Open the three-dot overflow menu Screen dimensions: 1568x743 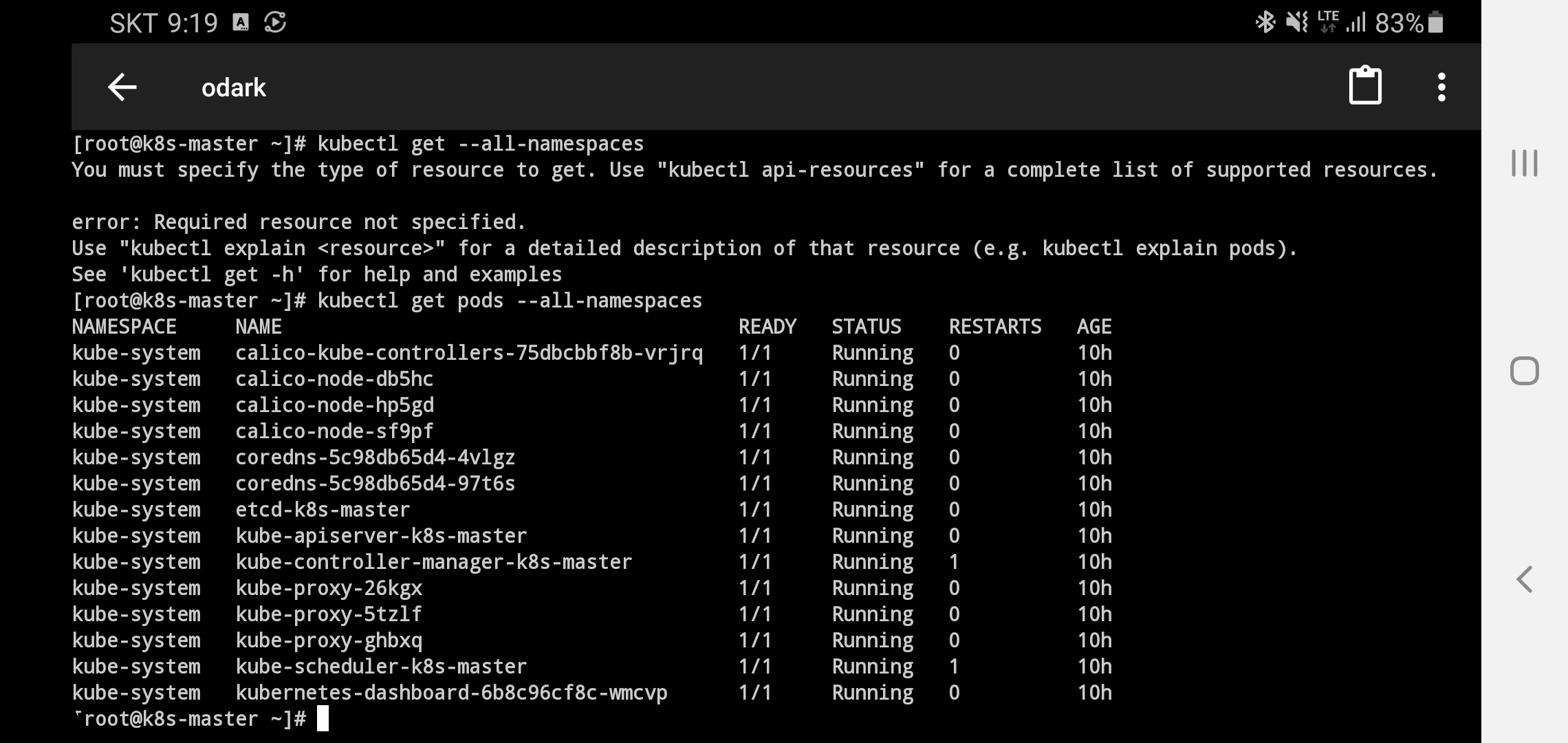tap(1441, 87)
